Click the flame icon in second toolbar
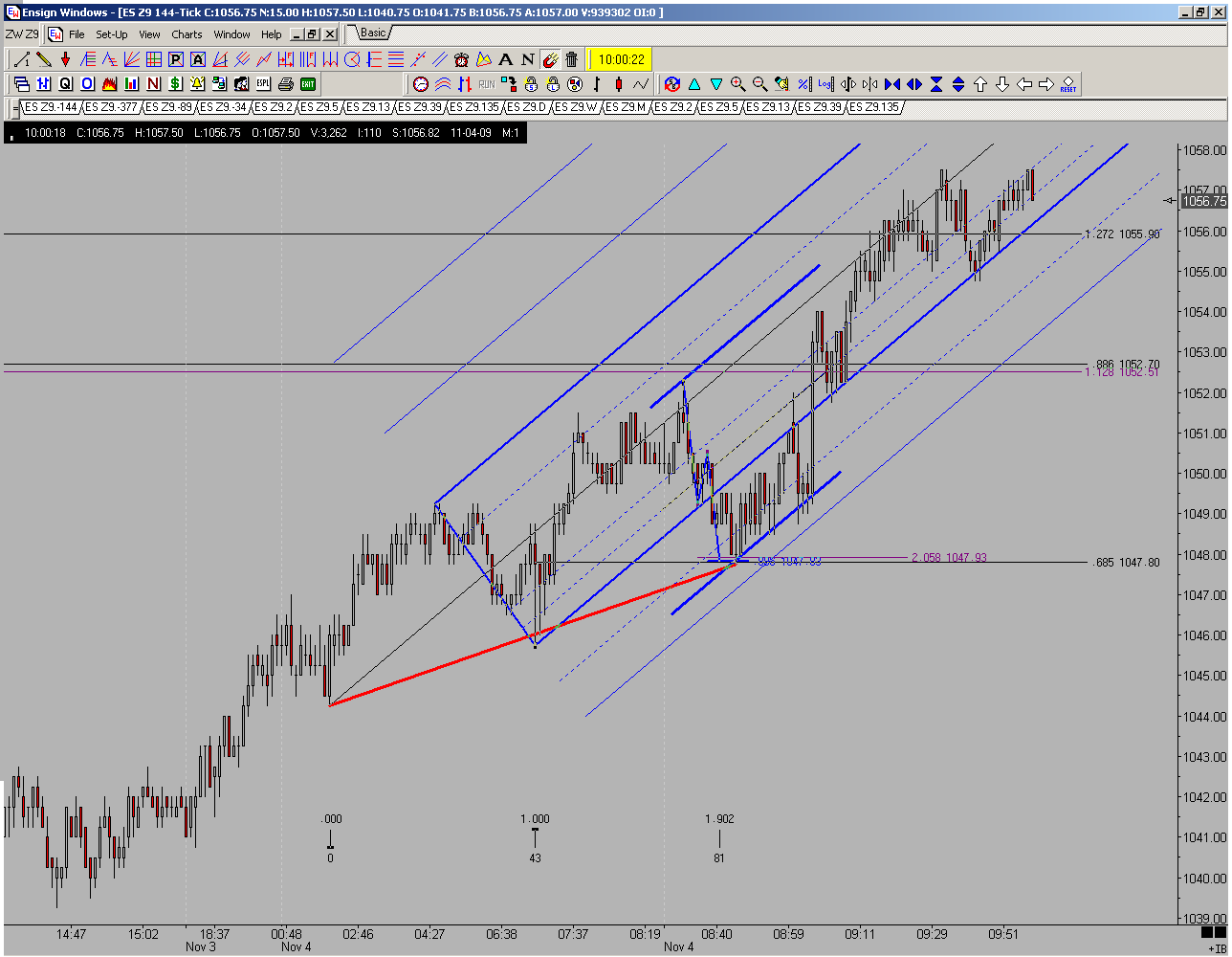Image resolution: width=1232 pixels, height=957 pixels. tap(109, 84)
